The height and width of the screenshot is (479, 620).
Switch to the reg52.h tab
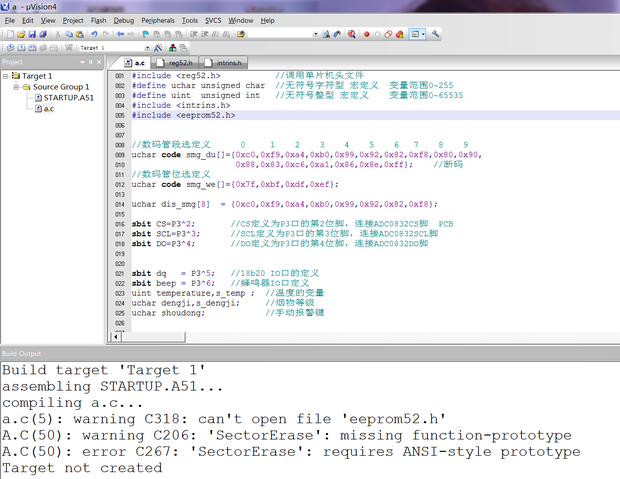pyautogui.click(x=180, y=62)
